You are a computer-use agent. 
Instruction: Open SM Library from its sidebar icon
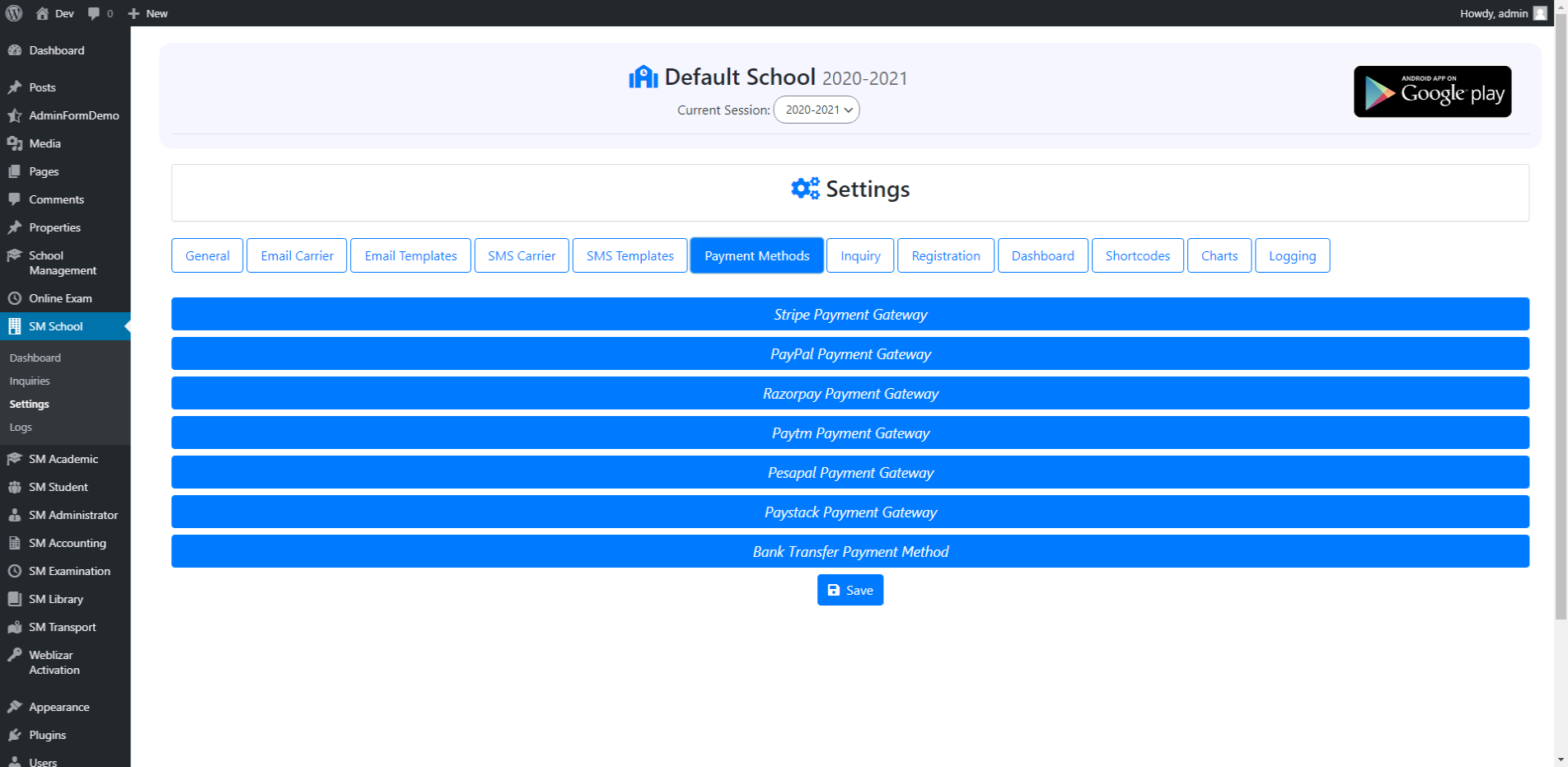(15, 599)
